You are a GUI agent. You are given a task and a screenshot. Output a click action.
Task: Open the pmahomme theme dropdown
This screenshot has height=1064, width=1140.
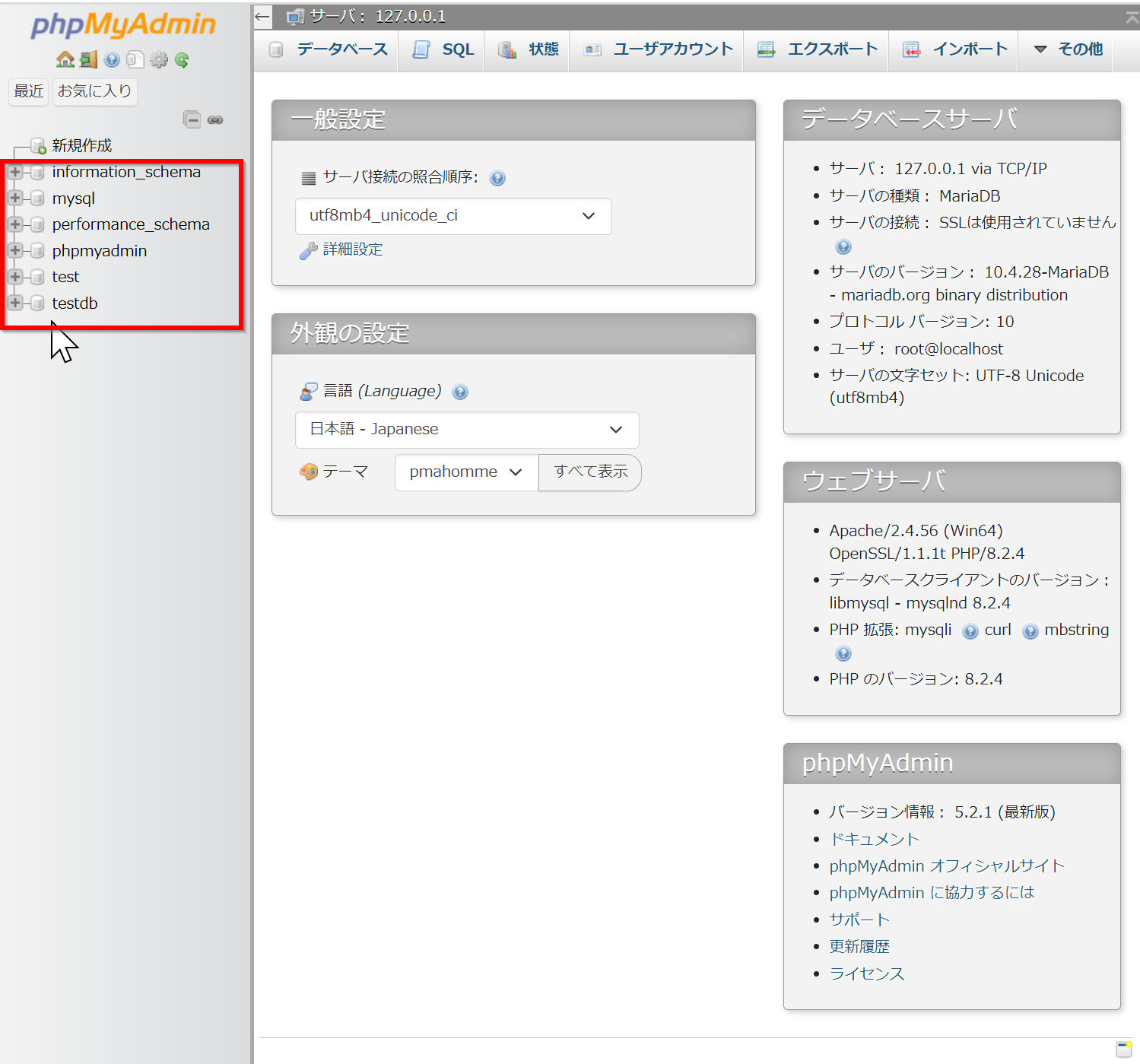point(466,472)
